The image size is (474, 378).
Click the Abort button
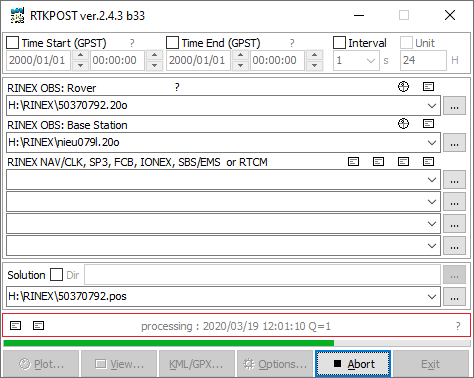point(353,364)
